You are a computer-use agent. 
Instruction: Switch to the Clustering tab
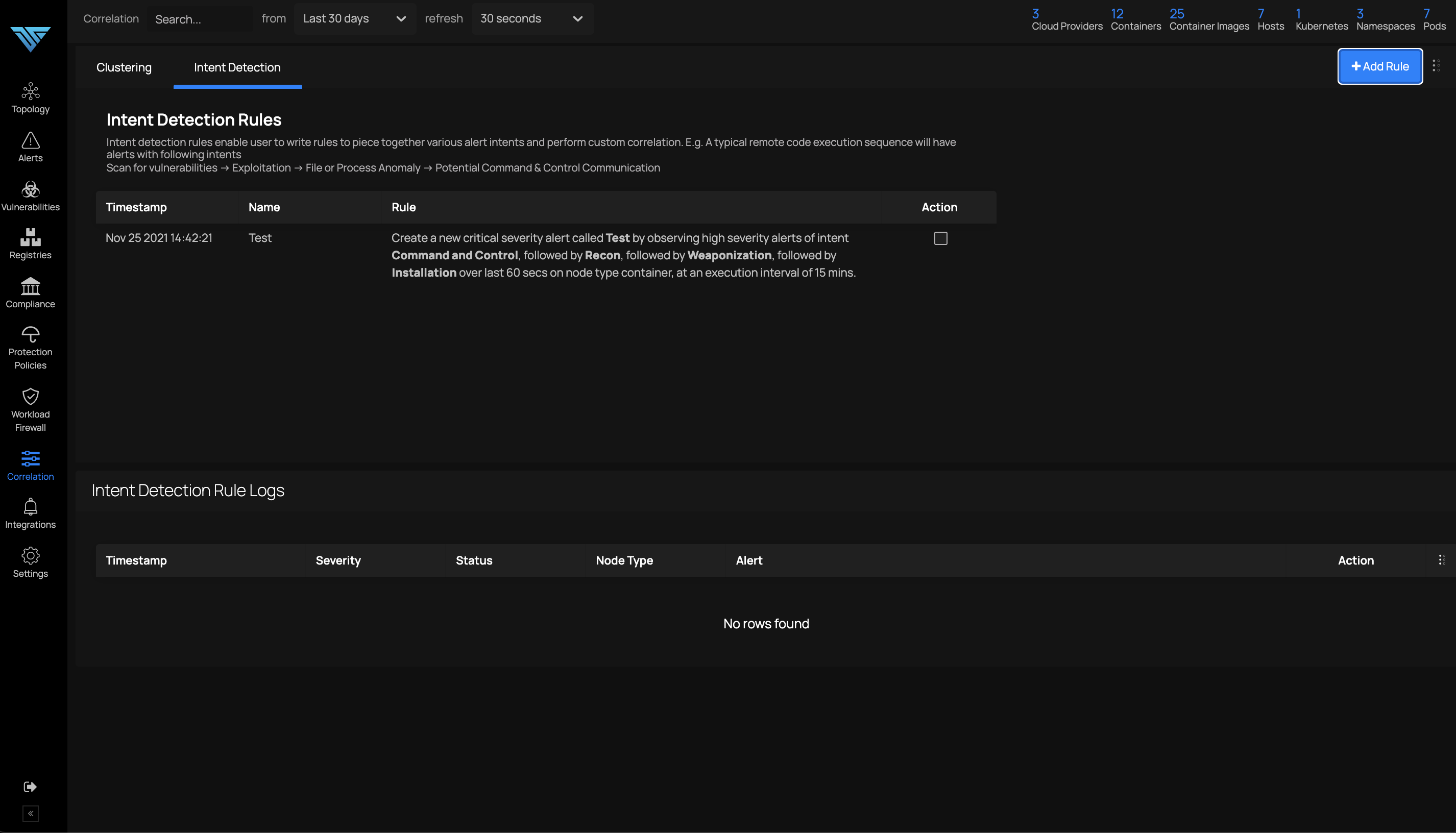tap(124, 67)
